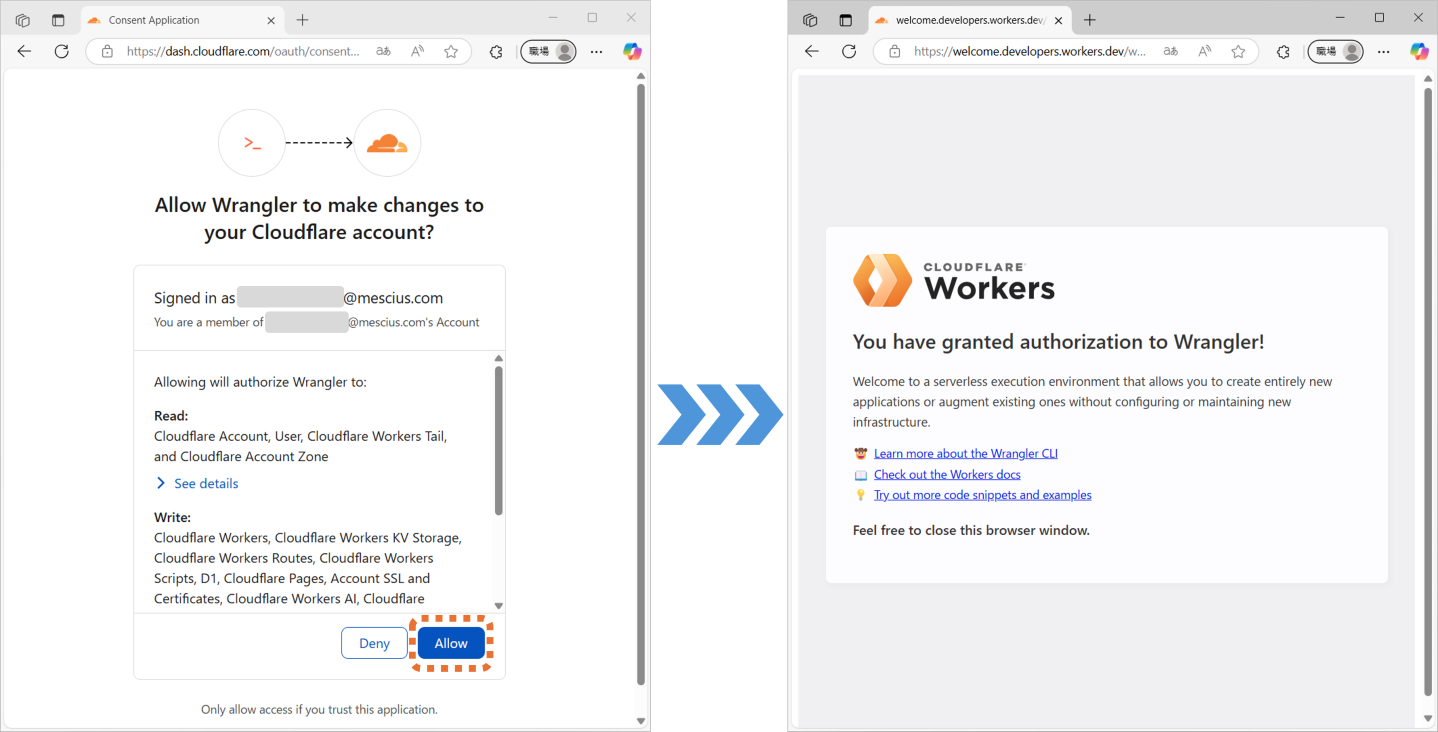Expand See details under Read permissions

click(197, 483)
